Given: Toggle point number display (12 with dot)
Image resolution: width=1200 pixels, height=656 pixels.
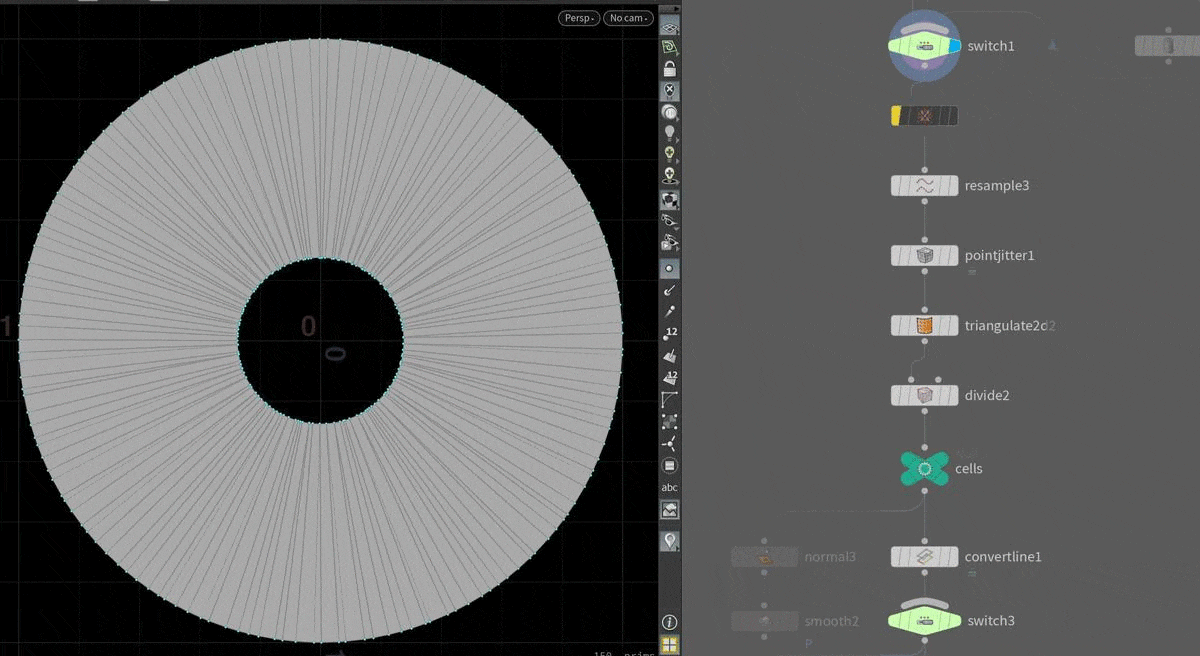Looking at the screenshot, I should [670, 333].
